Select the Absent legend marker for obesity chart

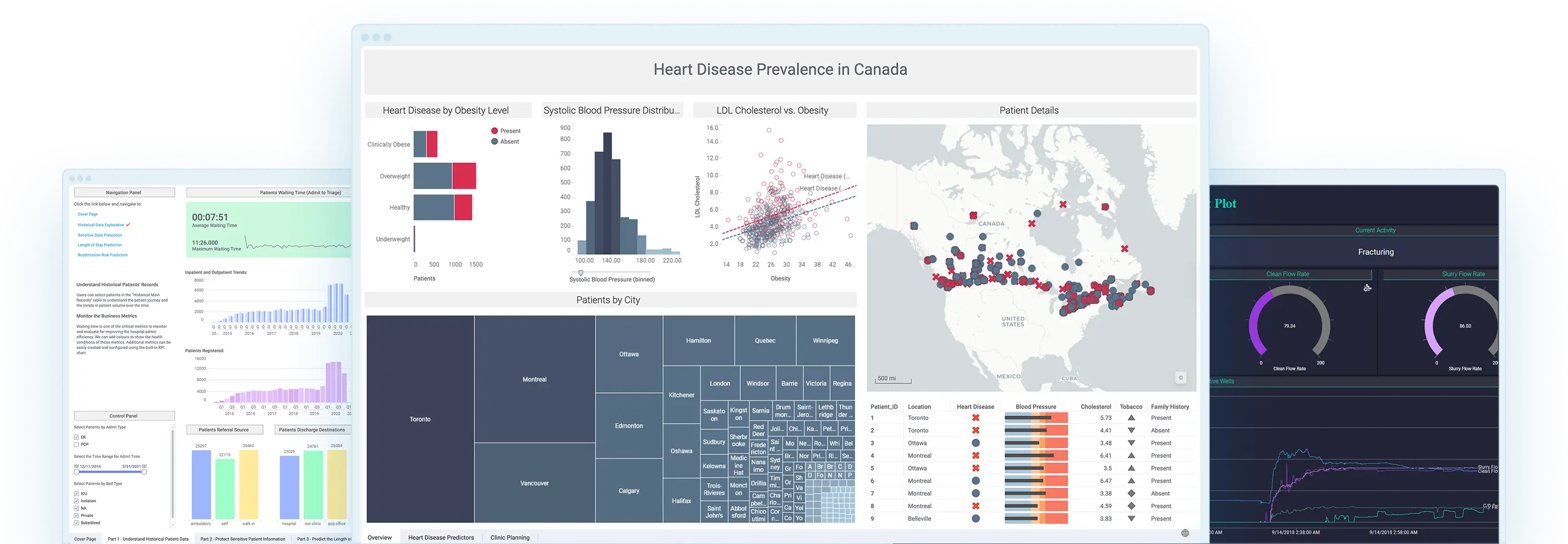click(x=494, y=141)
